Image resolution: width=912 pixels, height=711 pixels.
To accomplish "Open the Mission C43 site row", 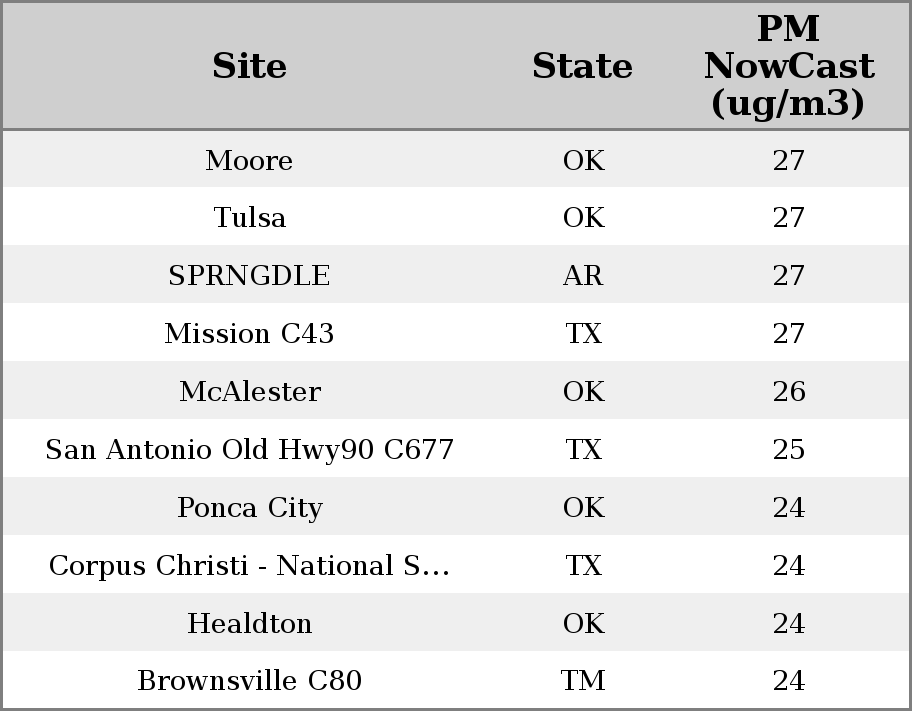I will click(x=249, y=334).
